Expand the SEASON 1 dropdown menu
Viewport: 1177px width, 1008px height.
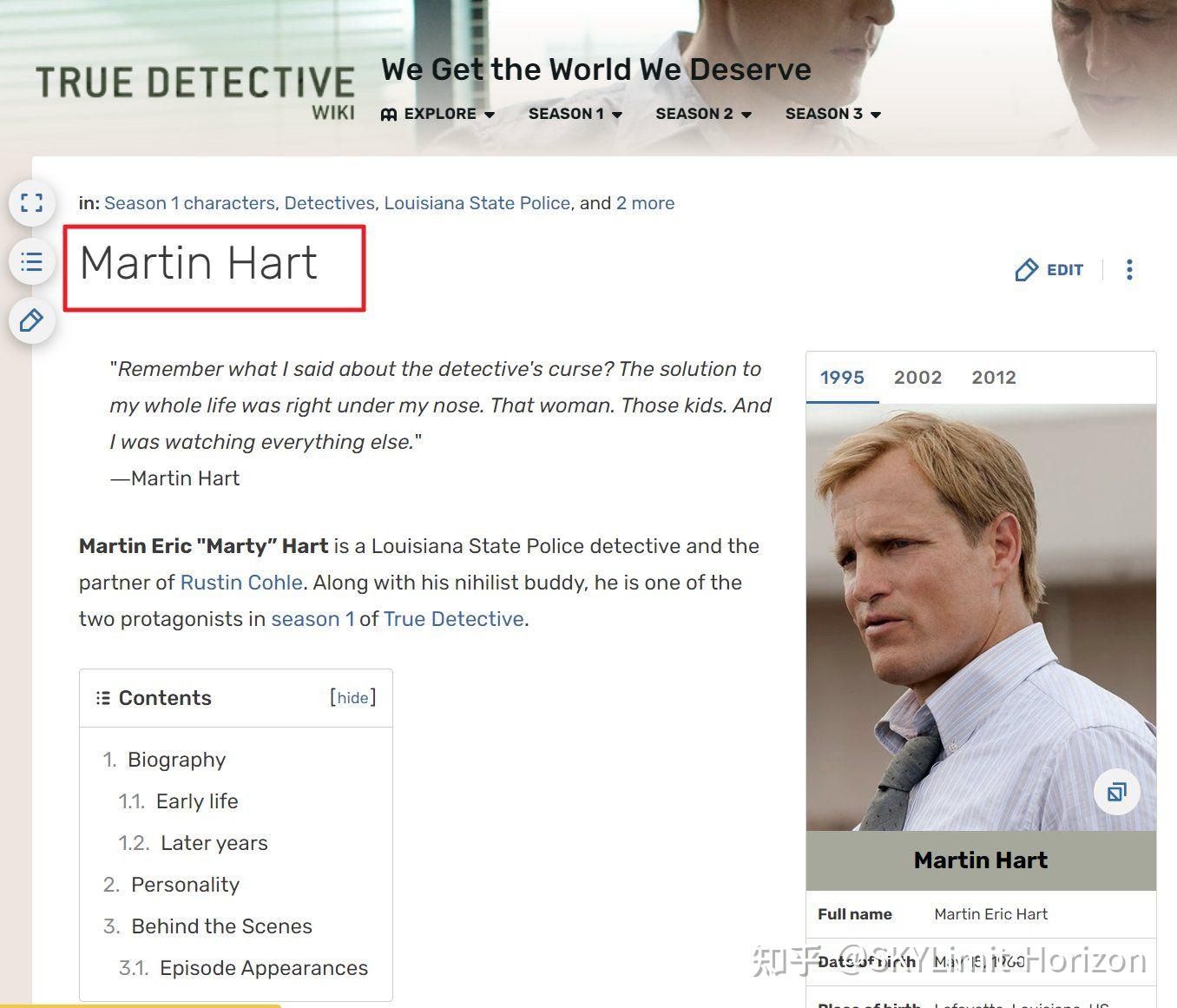coord(575,114)
